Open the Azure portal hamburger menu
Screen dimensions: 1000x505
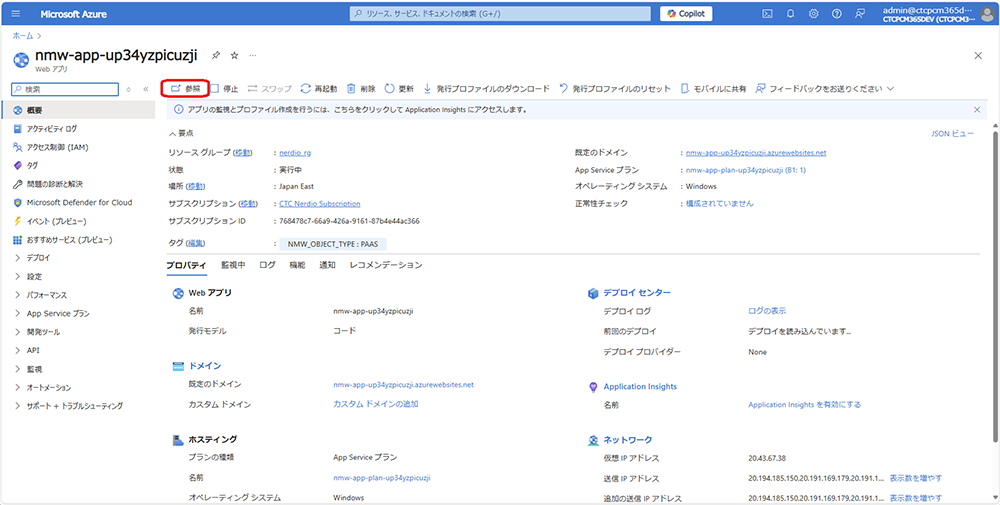pyautogui.click(x=15, y=13)
